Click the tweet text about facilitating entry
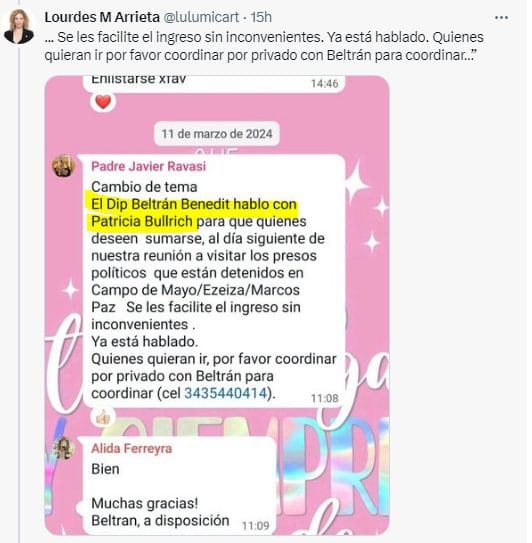Image resolution: width=532 pixels, height=543 pixels. [x=264, y=46]
